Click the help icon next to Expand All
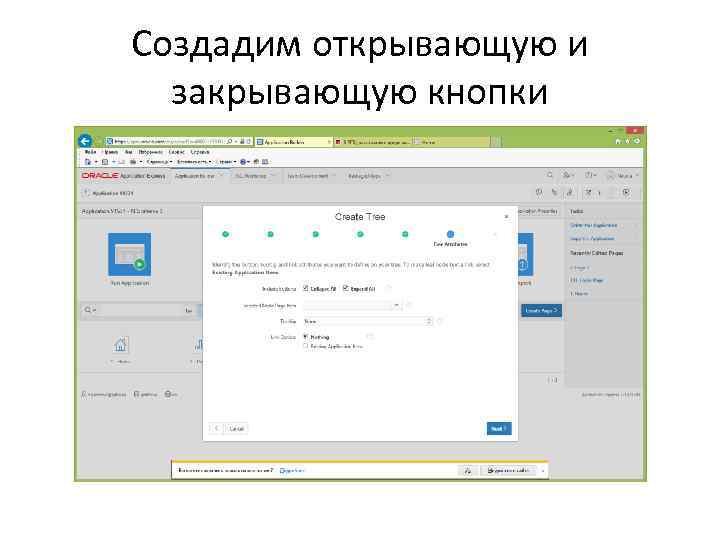Viewport: 720px width, 540px height. tap(388, 289)
